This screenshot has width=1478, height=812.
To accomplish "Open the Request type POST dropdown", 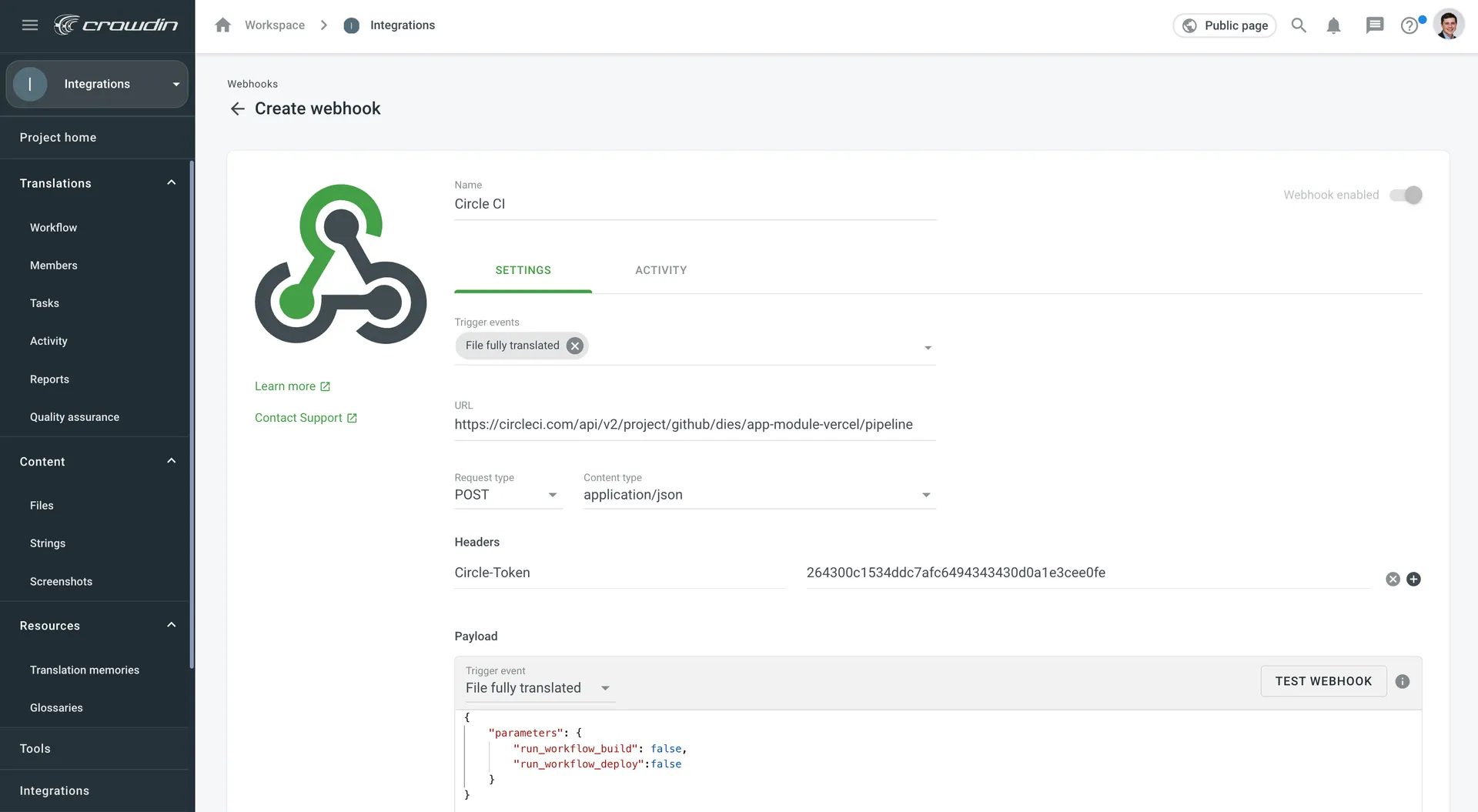I will (508, 495).
